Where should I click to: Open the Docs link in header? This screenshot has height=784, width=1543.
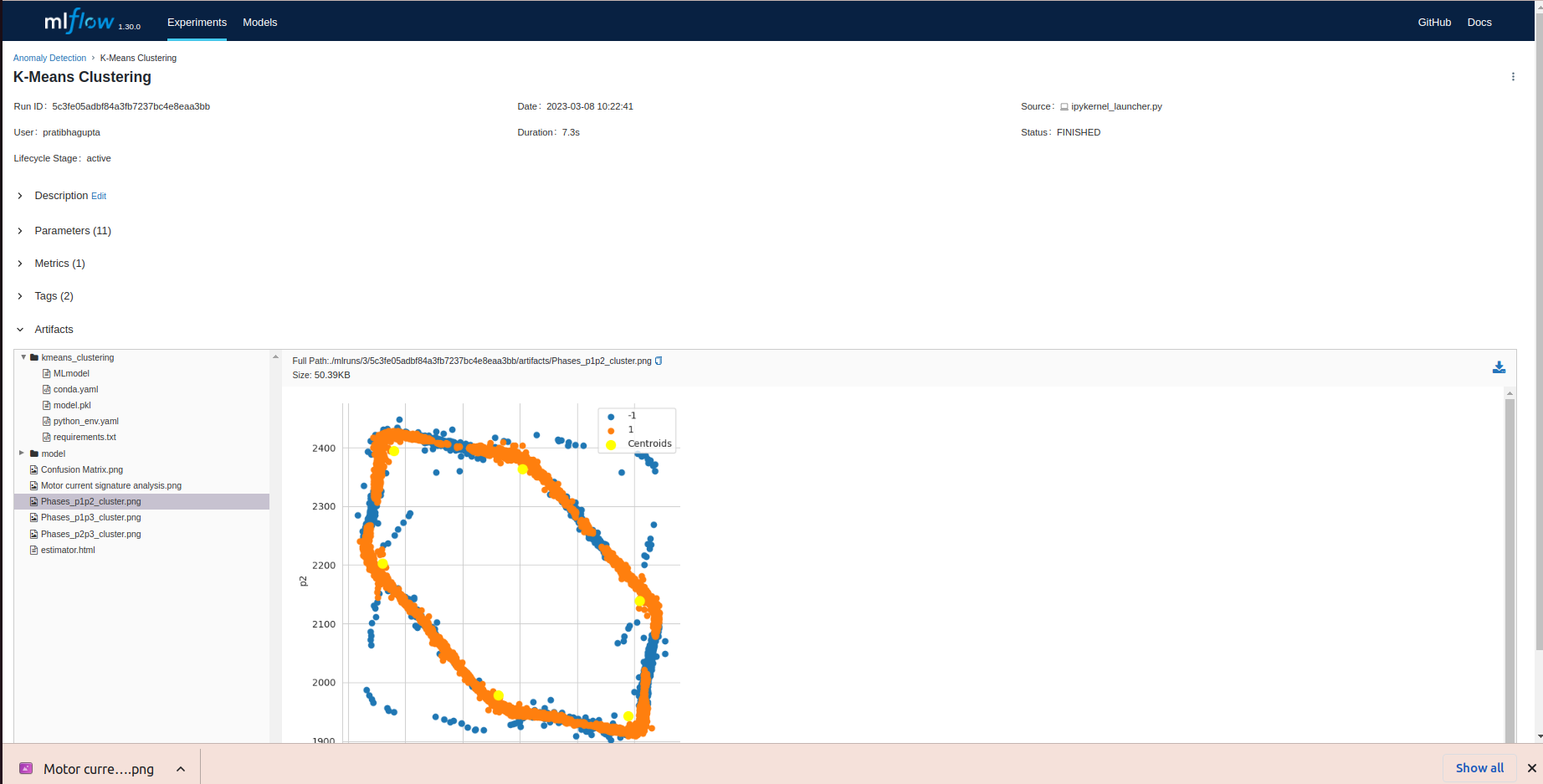(1479, 23)
